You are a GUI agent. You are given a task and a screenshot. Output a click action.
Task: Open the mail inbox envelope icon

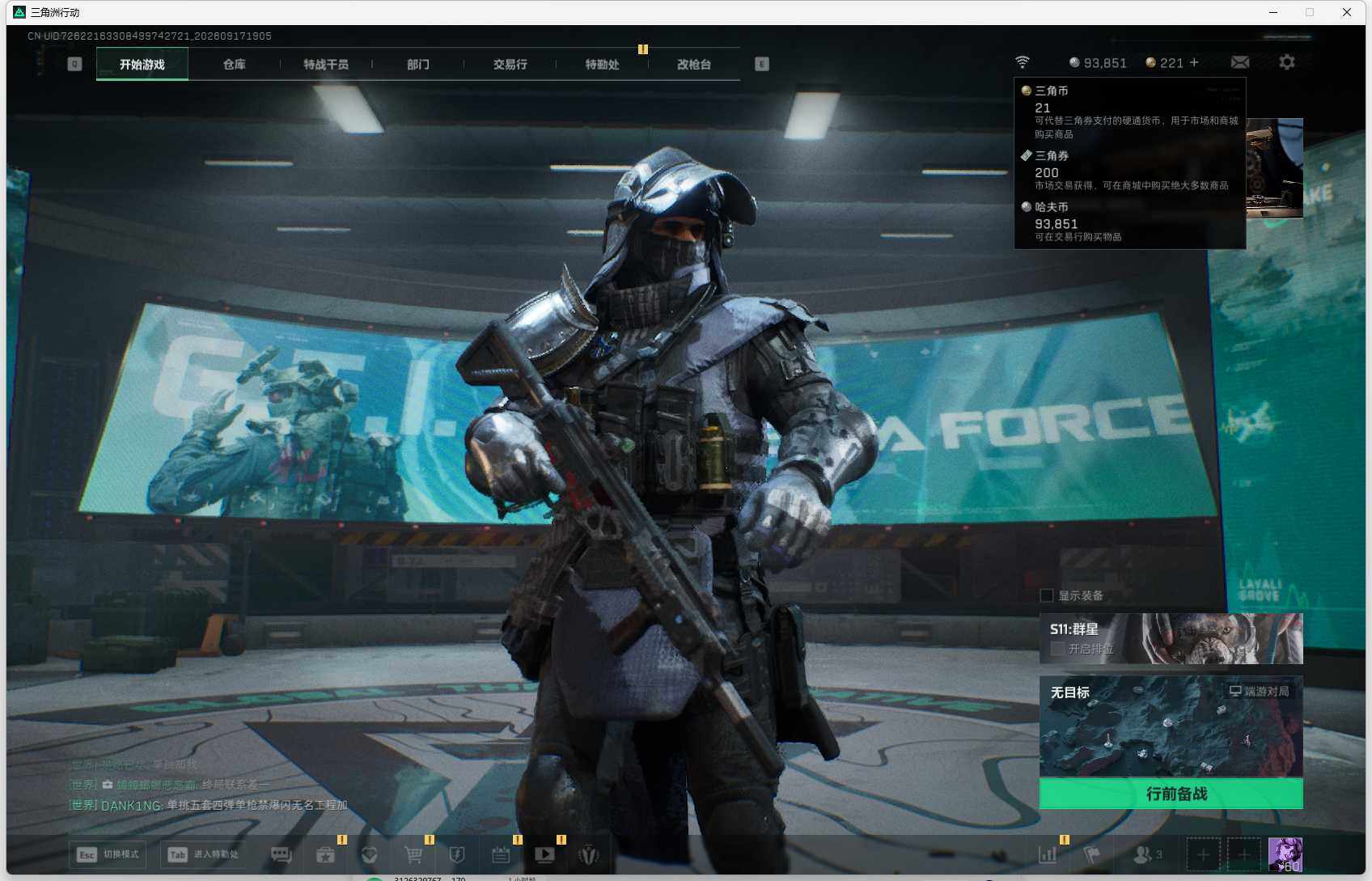[x=1240, y=62]
